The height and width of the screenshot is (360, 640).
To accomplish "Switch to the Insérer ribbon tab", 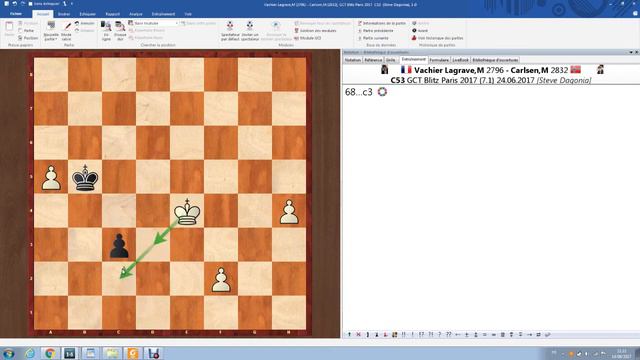I will 64,14.
